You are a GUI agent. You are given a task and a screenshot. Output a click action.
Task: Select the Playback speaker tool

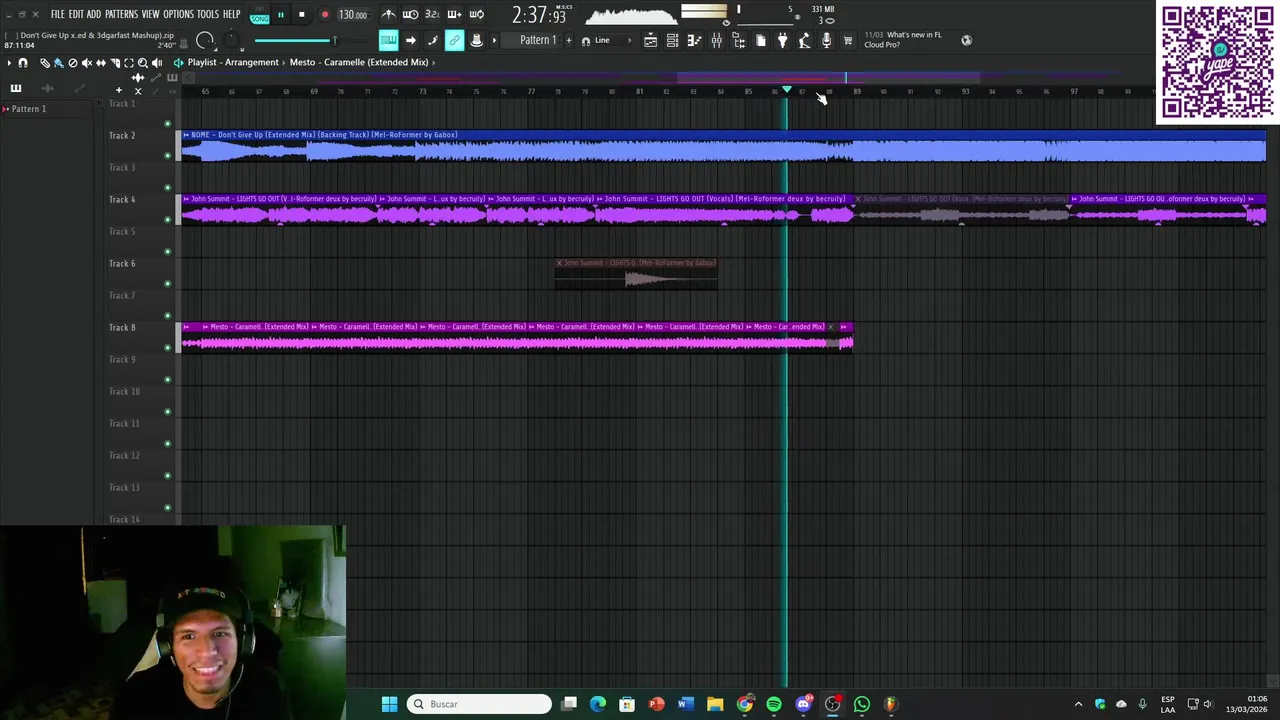[x=157, y=62]
